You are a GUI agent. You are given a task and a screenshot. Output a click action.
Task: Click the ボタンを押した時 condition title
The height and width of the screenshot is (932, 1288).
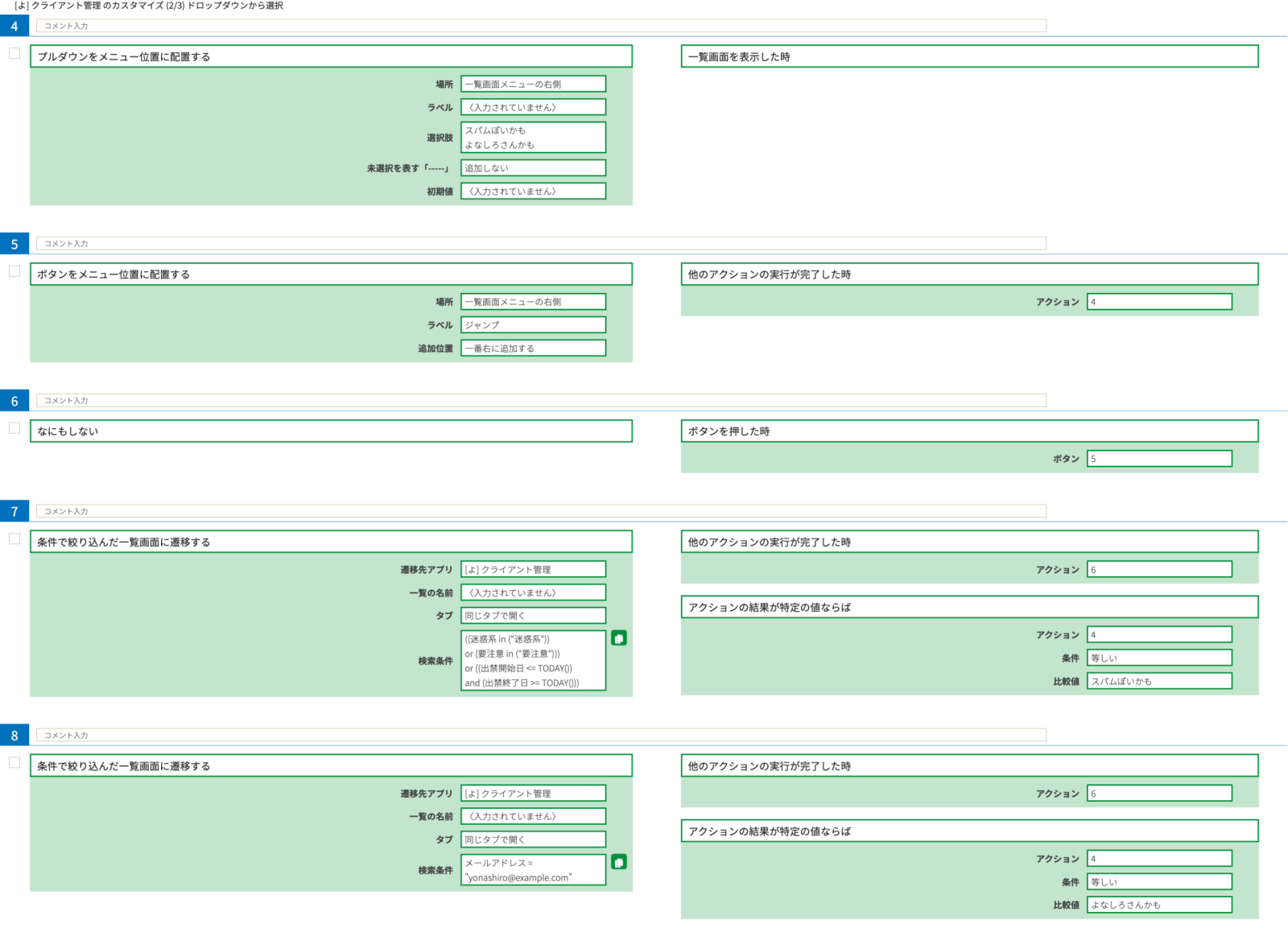coord(969,431)
